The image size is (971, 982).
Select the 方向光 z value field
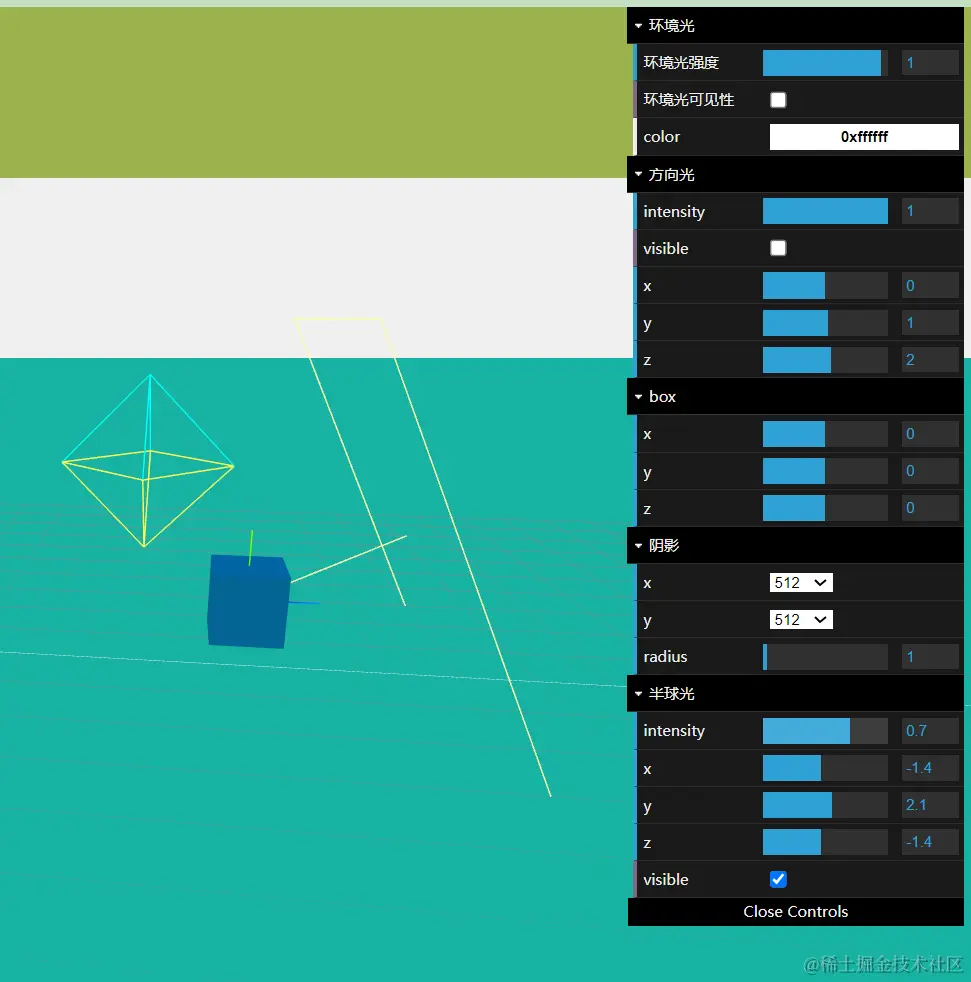(x=930, y=360)
